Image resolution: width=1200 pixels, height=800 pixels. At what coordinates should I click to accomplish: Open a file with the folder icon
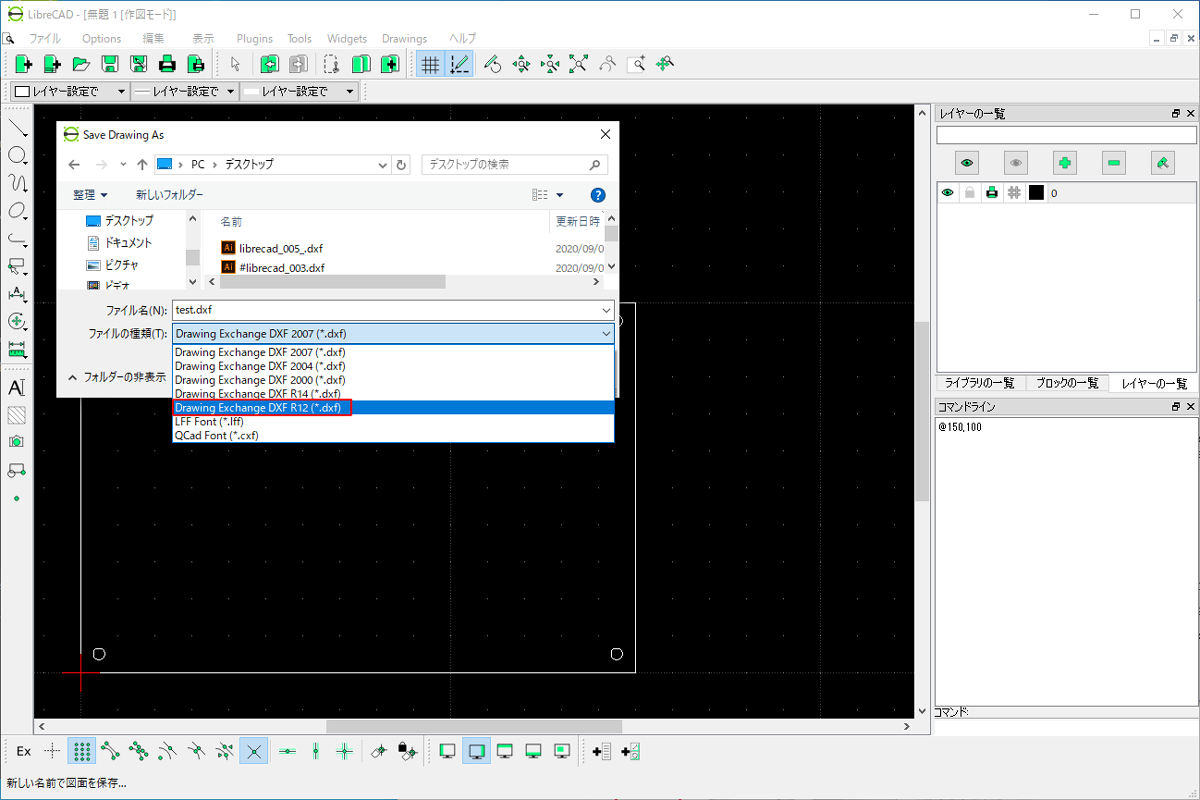(x=81, y=64)
